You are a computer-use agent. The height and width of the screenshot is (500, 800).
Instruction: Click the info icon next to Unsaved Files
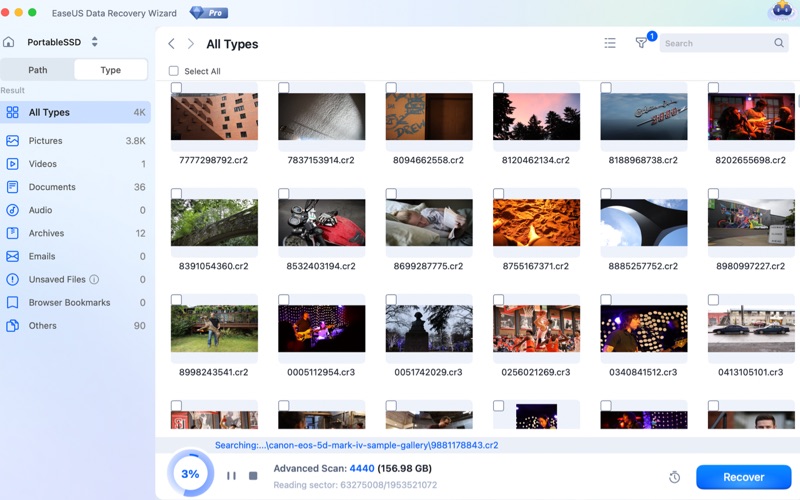(x=94, y=280)
